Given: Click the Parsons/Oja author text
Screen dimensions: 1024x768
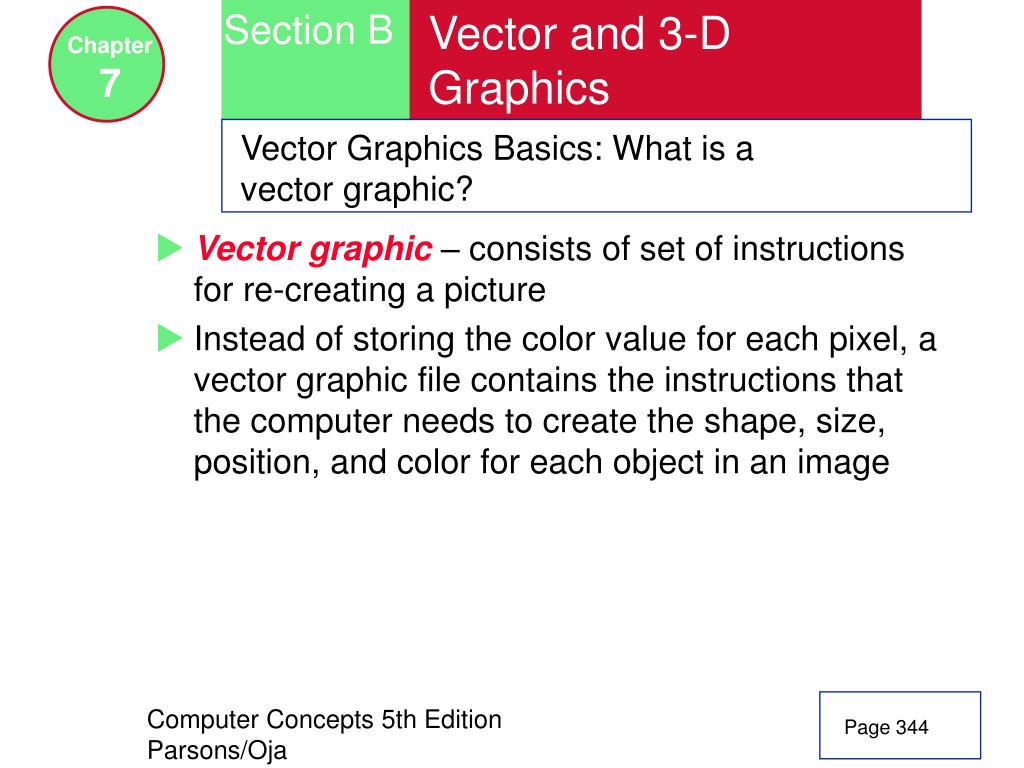Looking at the screenshot, I should pos(217,750).
